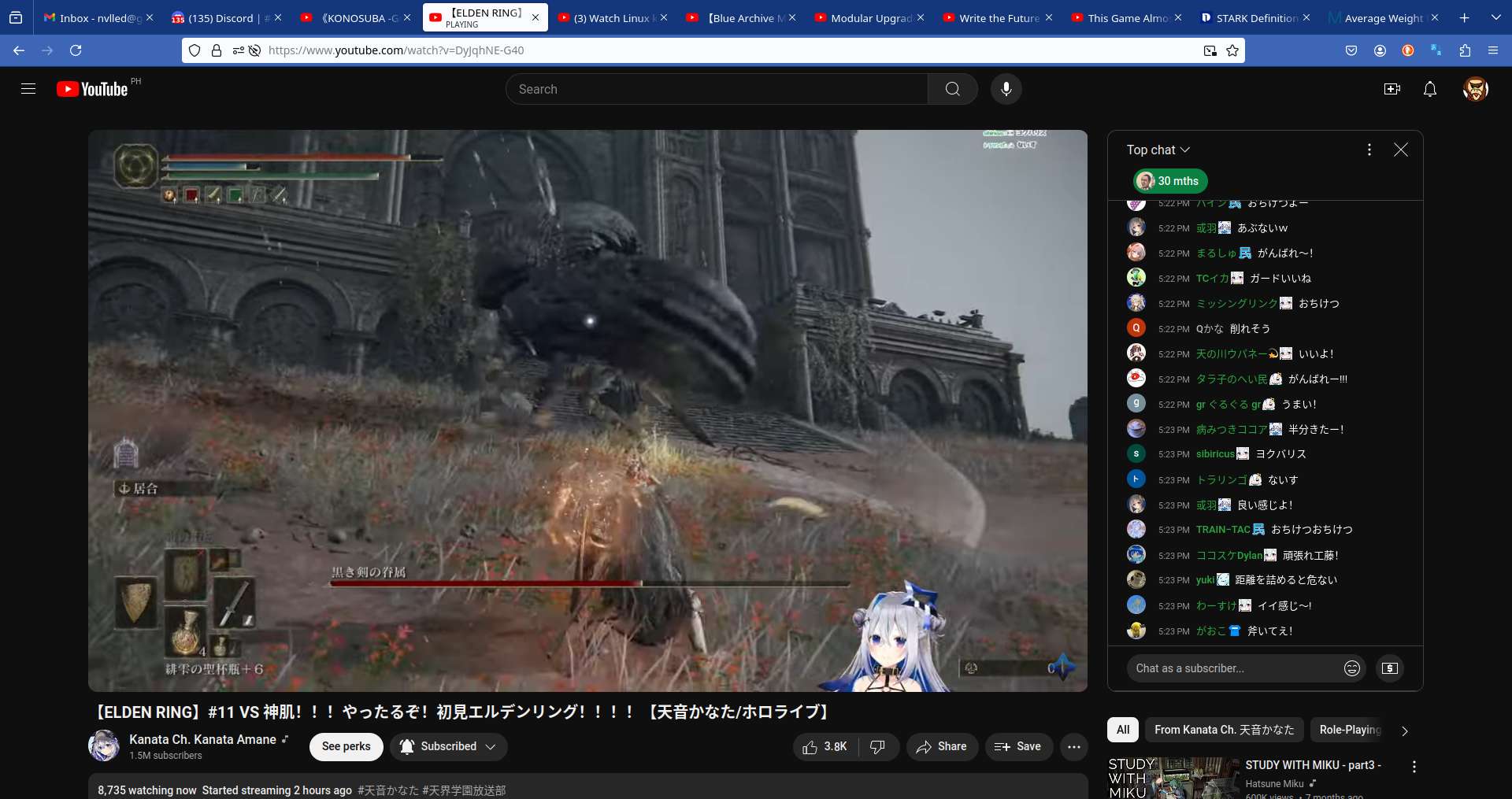
Task: Save the video to a playlist
Action: 1018,747
